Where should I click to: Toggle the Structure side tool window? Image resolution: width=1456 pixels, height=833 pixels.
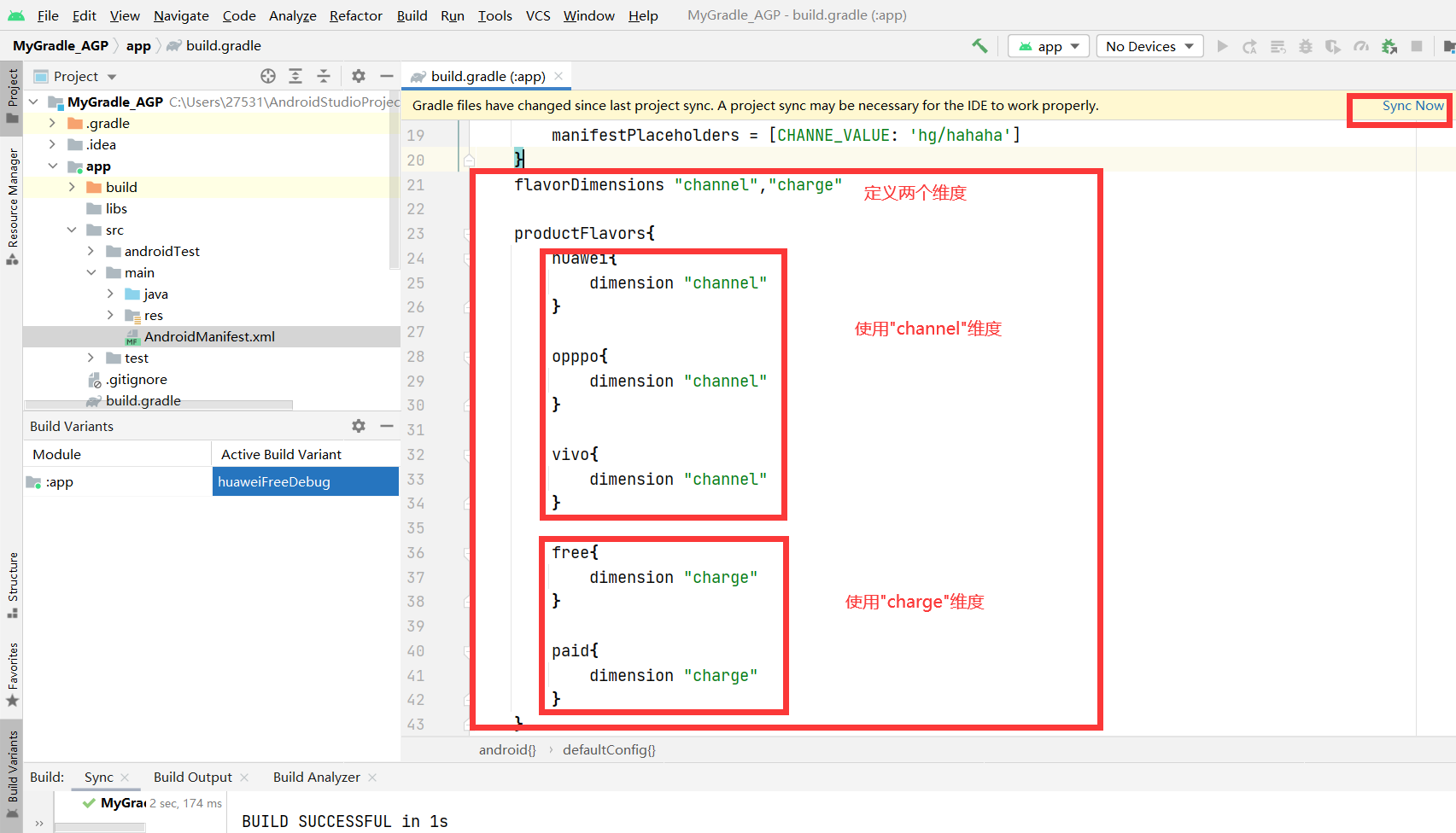pyautogui.click(x=12, y=585)
